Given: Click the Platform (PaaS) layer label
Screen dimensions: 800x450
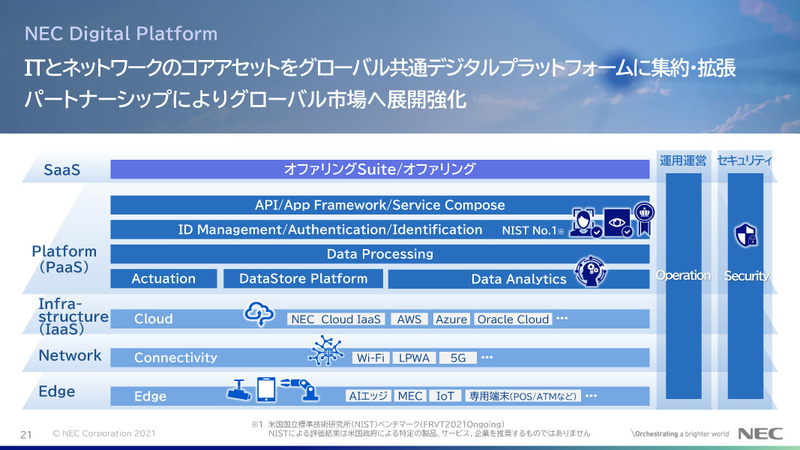Looking at the screenshot, I should tap(64, 259).
